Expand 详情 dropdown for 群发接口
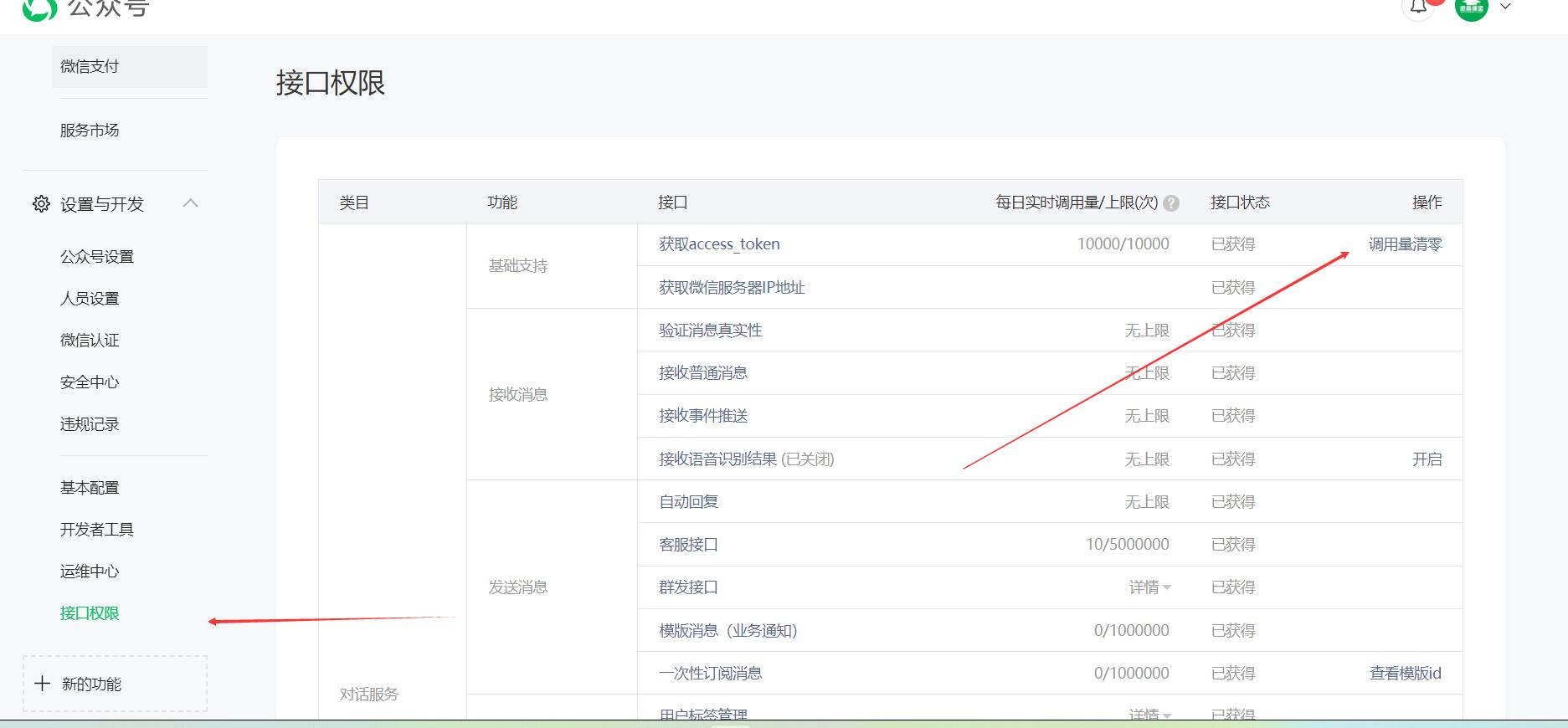 click(1149, 587)
